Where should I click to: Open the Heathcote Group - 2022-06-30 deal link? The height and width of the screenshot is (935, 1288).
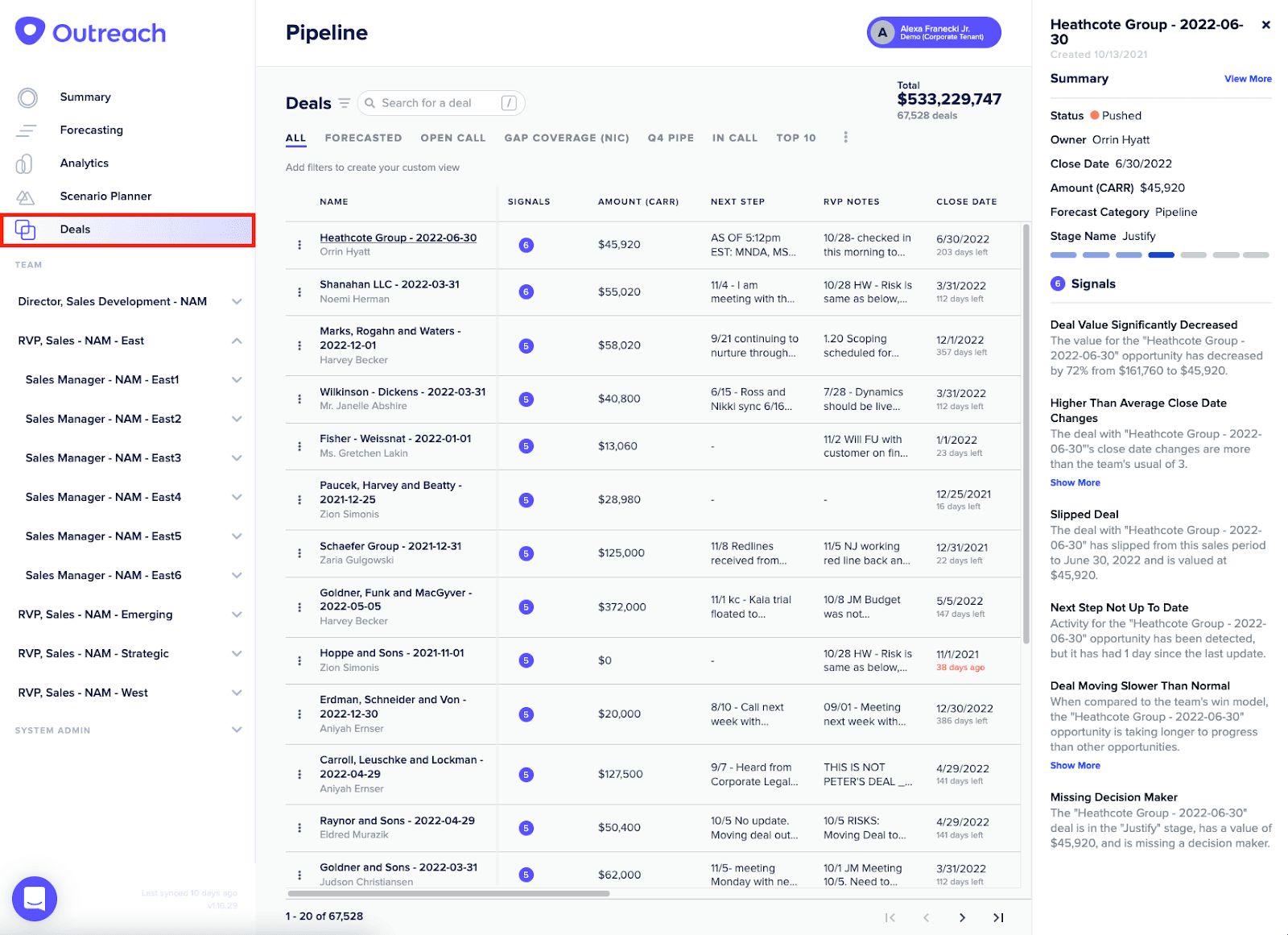(398, 238)
